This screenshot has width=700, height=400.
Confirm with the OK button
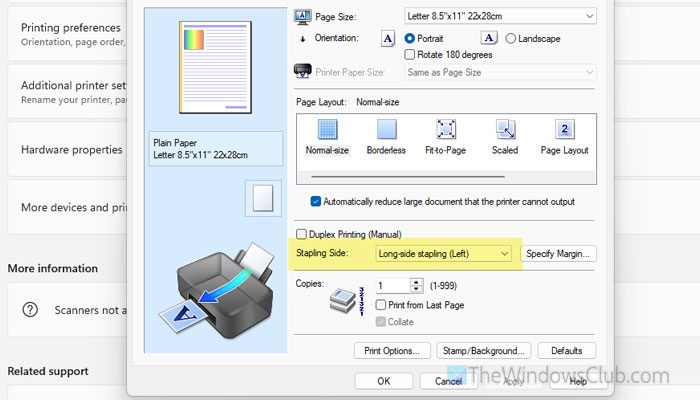tap(384, 381)
